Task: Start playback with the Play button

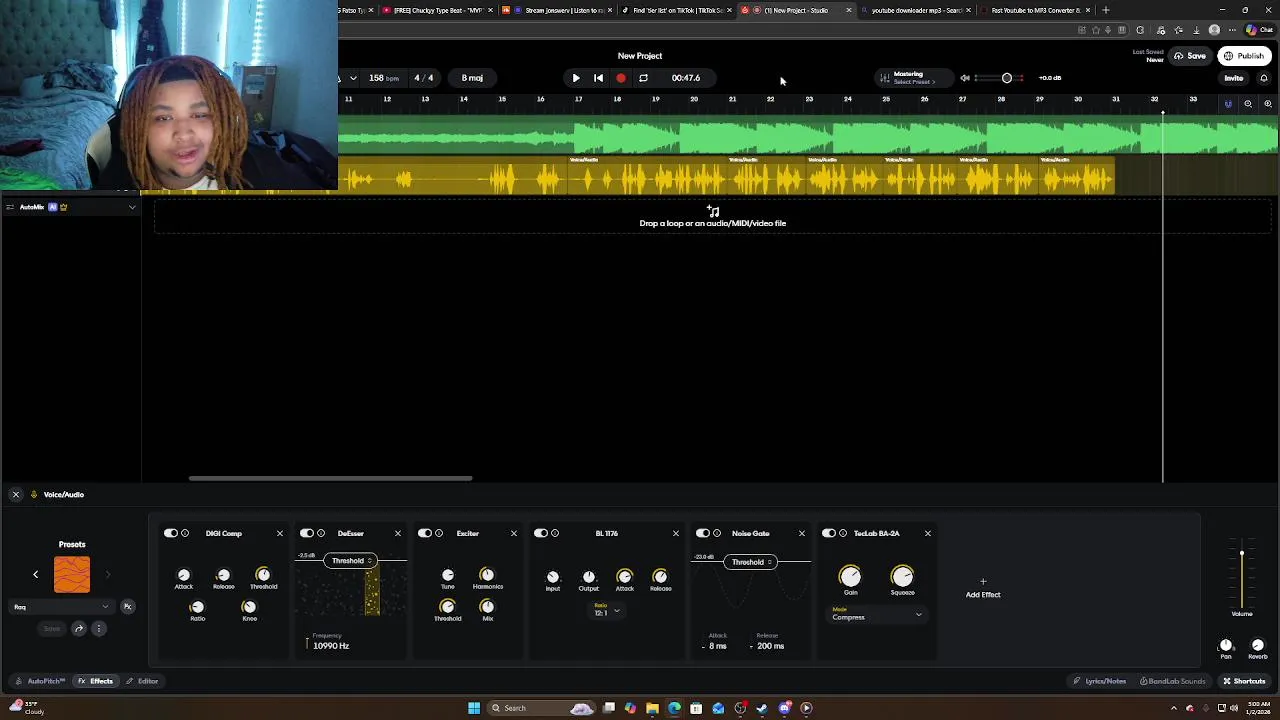Action: click(576, 78)
